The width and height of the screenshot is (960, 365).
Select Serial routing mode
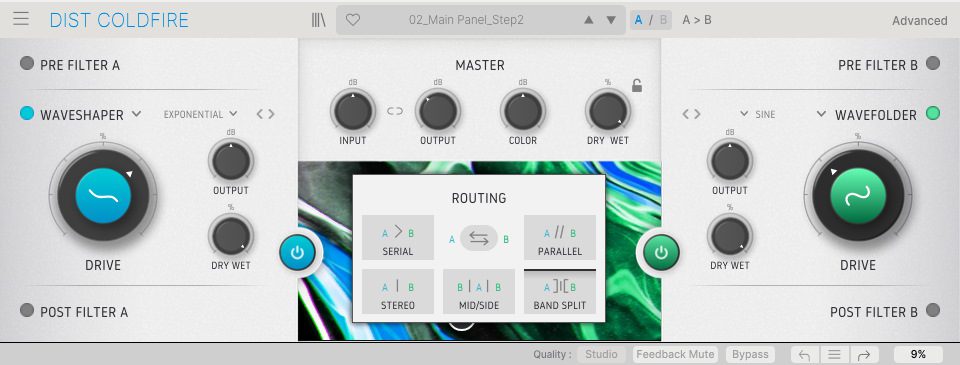(x=398, y=238)
